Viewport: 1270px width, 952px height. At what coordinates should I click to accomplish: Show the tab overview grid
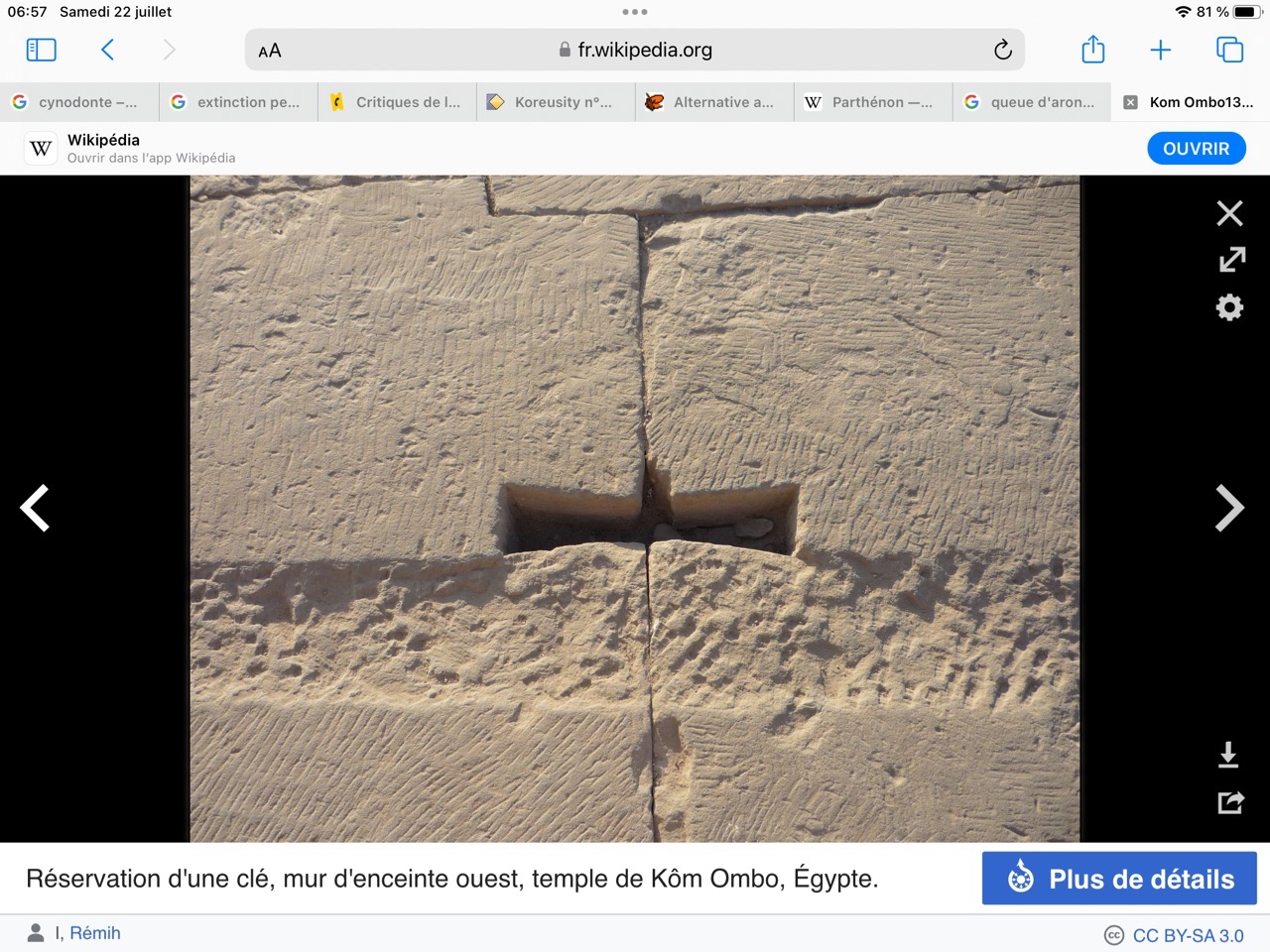1229,50
